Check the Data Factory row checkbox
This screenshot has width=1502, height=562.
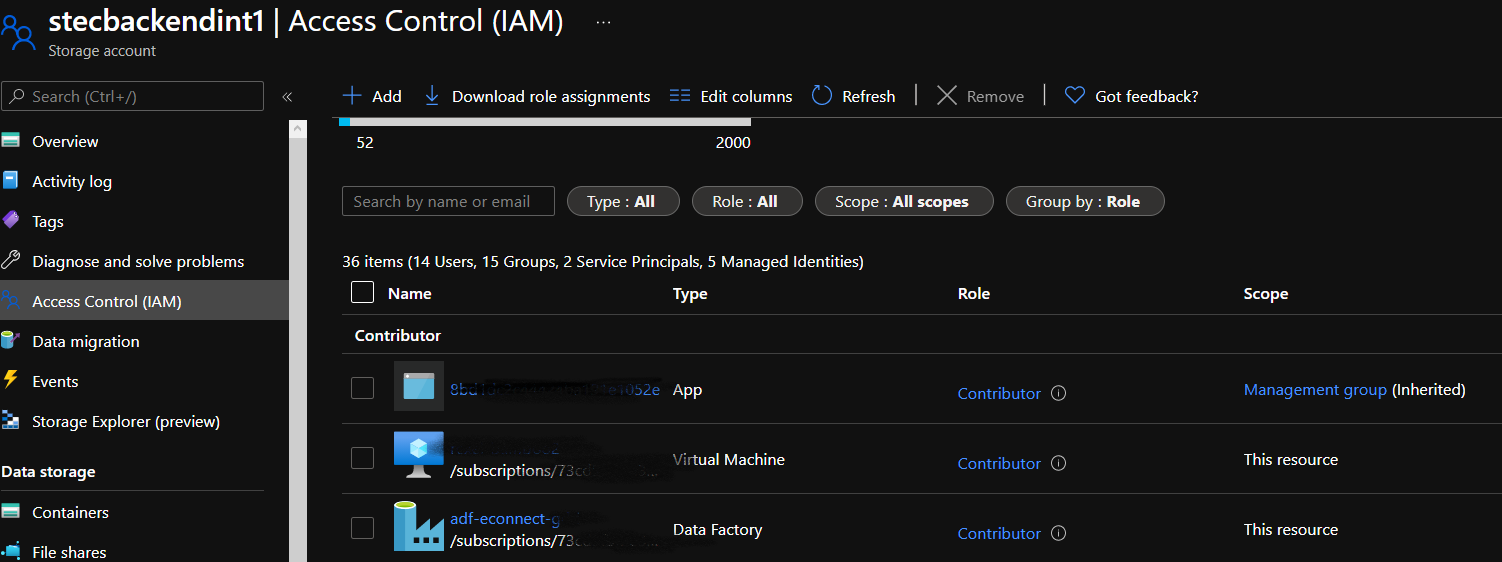pos(363,528)
